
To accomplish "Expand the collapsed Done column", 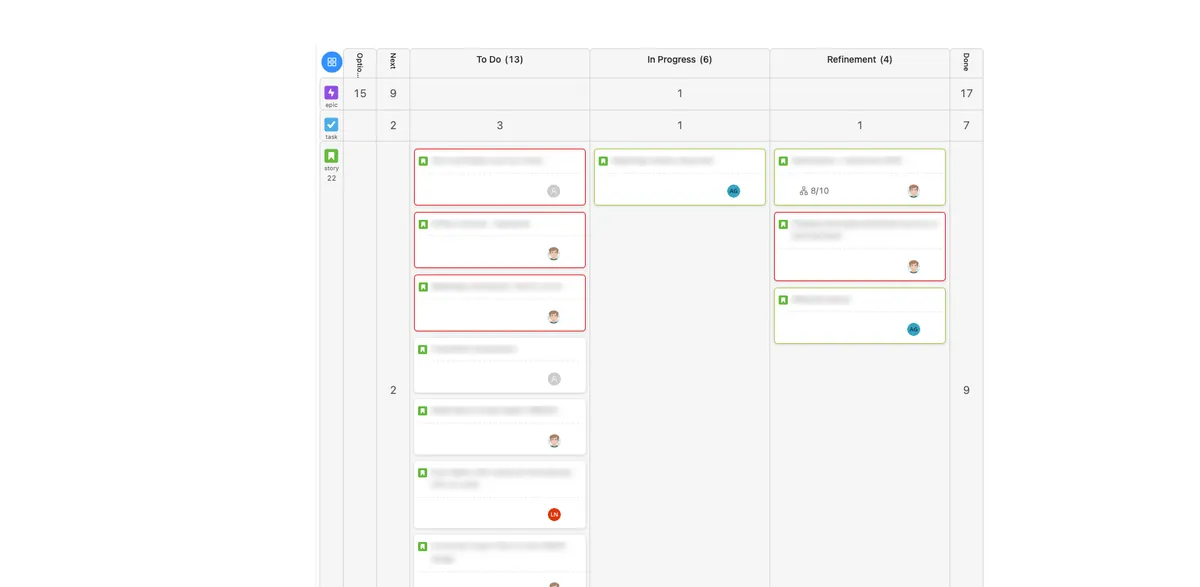I will pyautogui.click(x=966, y=63).
